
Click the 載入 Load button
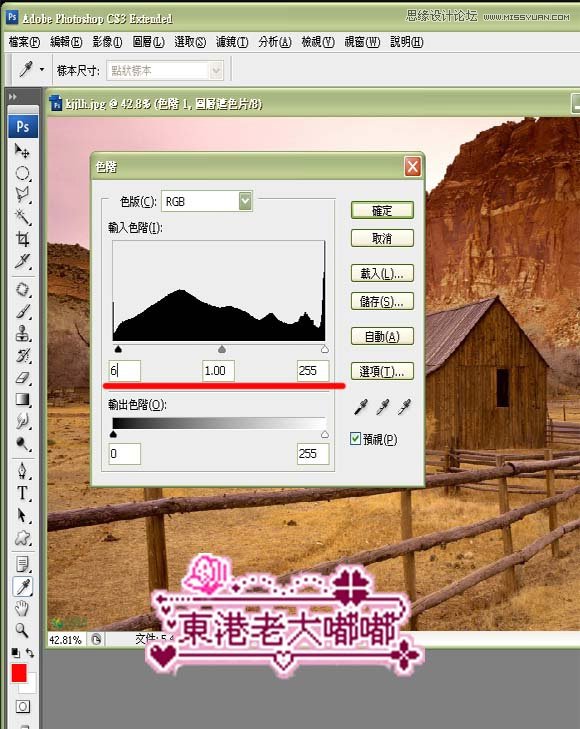pos(382,273)
